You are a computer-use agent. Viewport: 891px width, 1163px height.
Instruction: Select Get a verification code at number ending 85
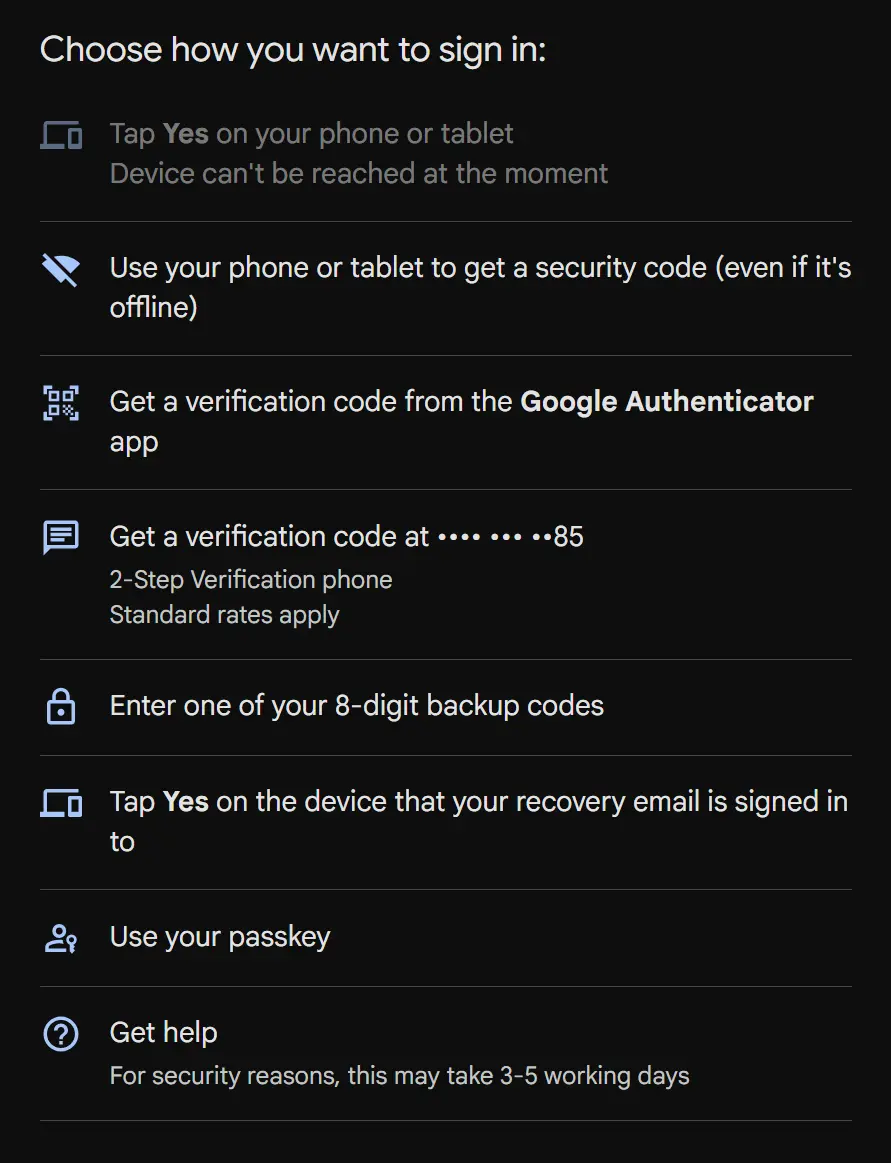[445, 574]
